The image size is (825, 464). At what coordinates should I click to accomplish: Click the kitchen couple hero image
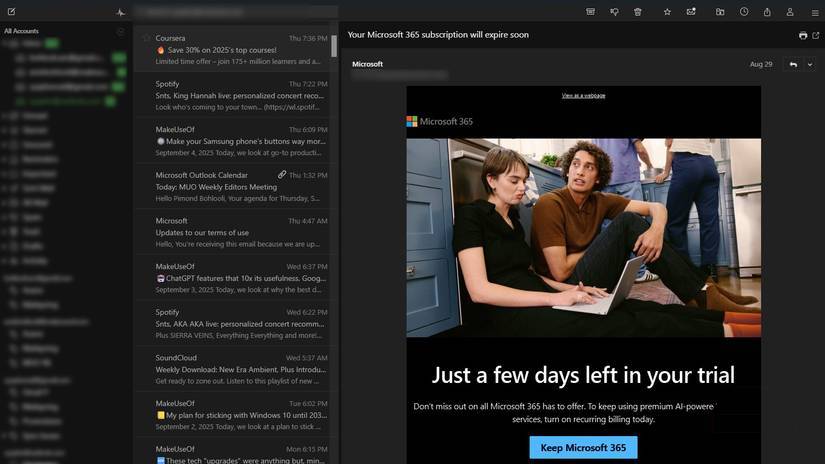583,238
